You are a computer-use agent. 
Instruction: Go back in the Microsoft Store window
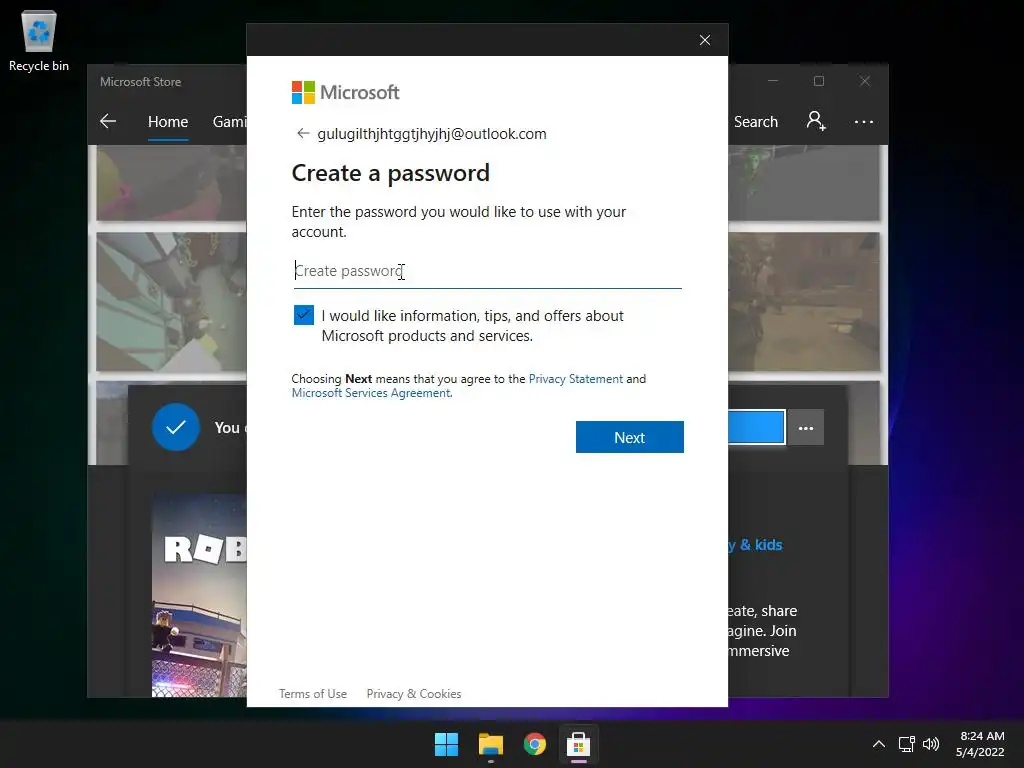[x=108, y=121]
